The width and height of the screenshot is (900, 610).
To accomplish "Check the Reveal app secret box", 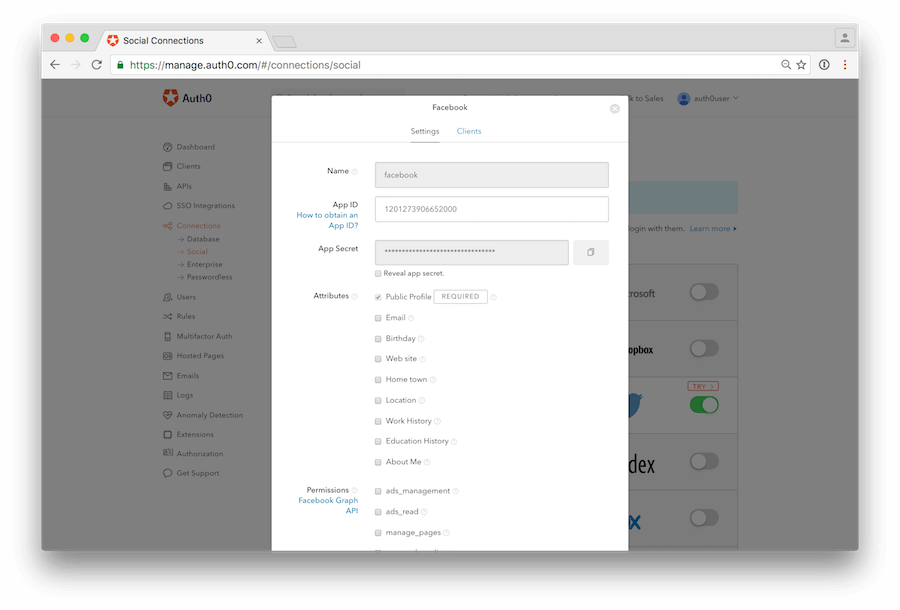I will [378, 273].
